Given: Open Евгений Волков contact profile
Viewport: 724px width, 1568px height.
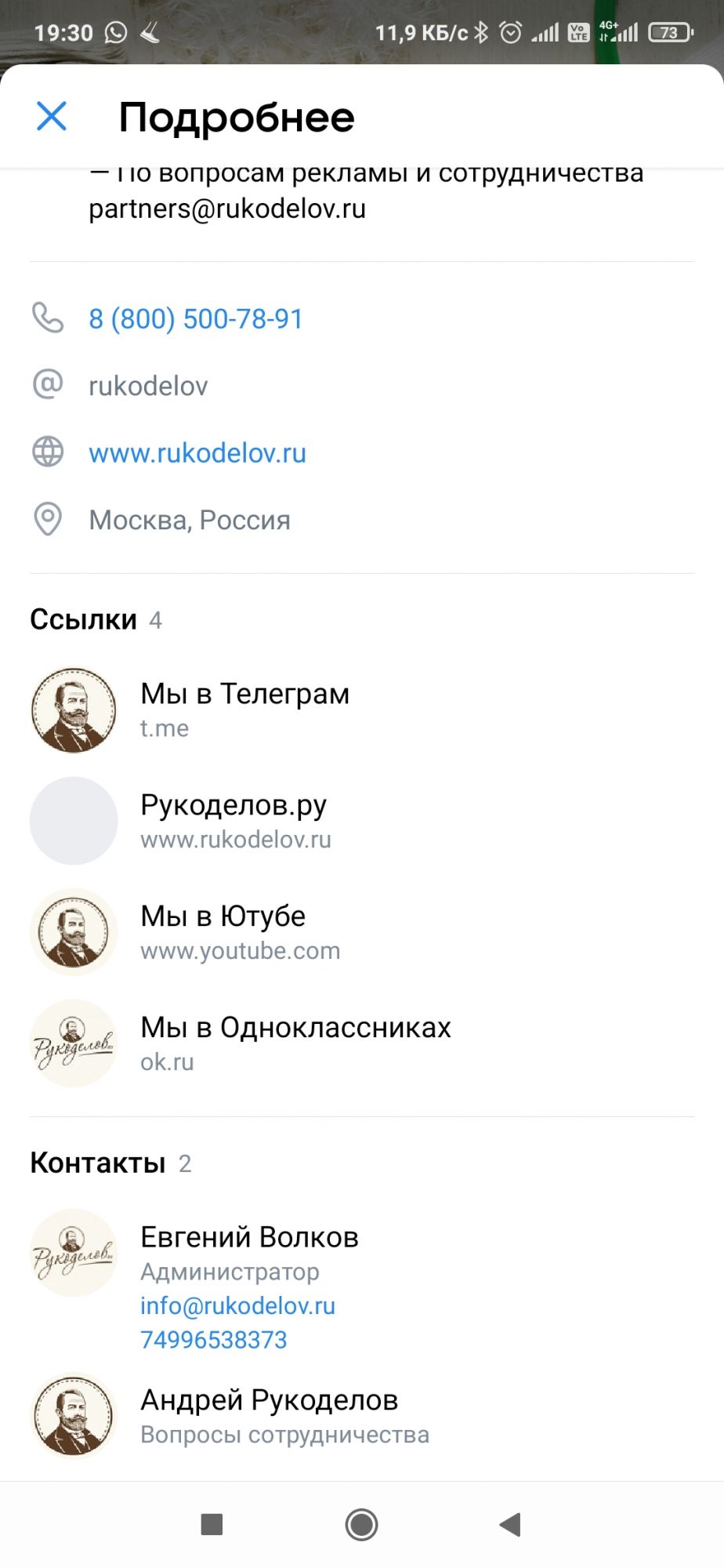Looking at the screenshot, I should (x=249, y=1237).
